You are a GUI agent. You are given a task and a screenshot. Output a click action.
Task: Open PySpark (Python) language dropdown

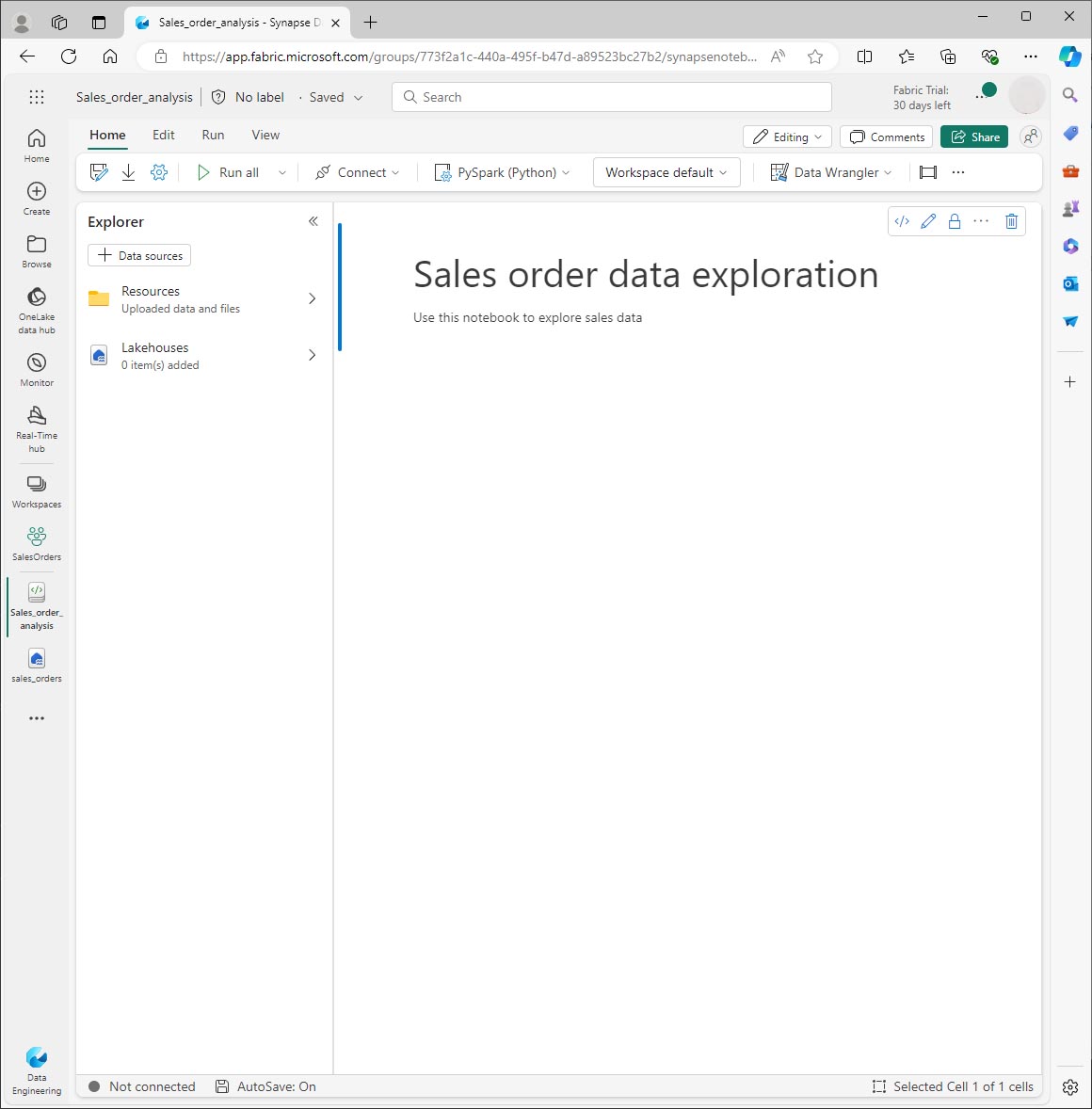tap(502, 172)
